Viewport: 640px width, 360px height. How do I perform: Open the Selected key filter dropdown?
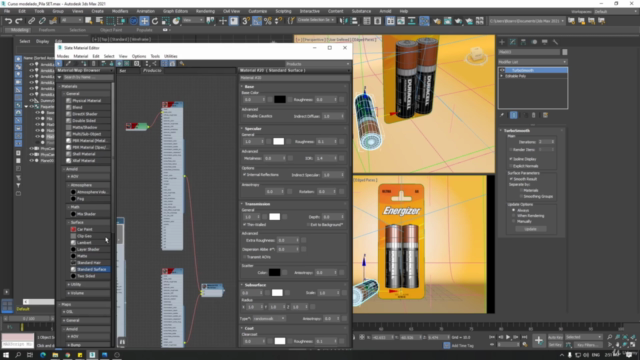point(584,337)
